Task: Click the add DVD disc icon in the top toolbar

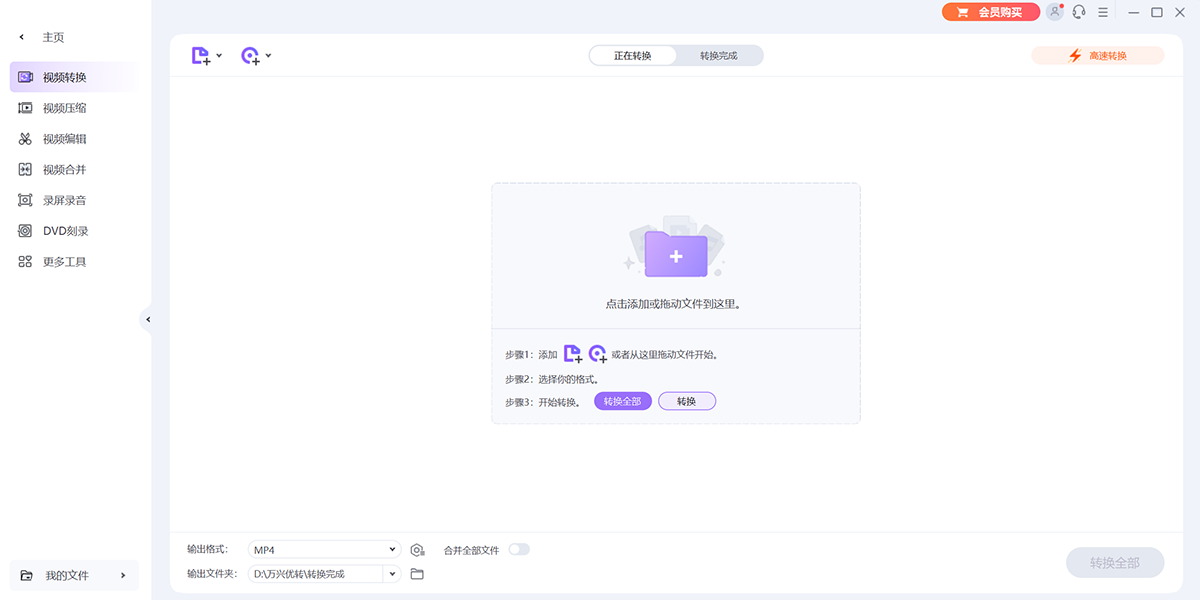Action: (251, 56)
